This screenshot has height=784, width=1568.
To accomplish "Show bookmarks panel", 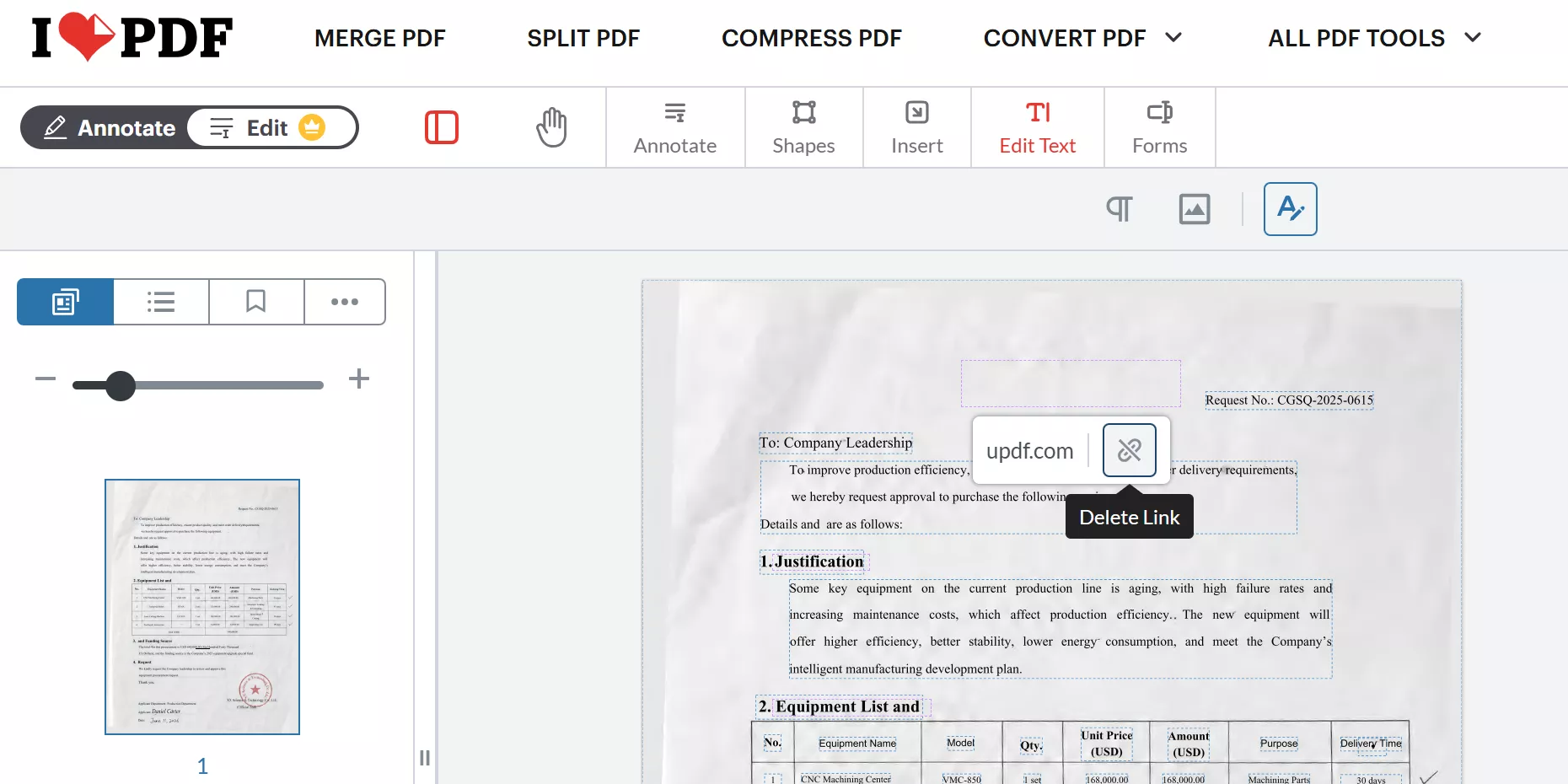I will 256,302.
